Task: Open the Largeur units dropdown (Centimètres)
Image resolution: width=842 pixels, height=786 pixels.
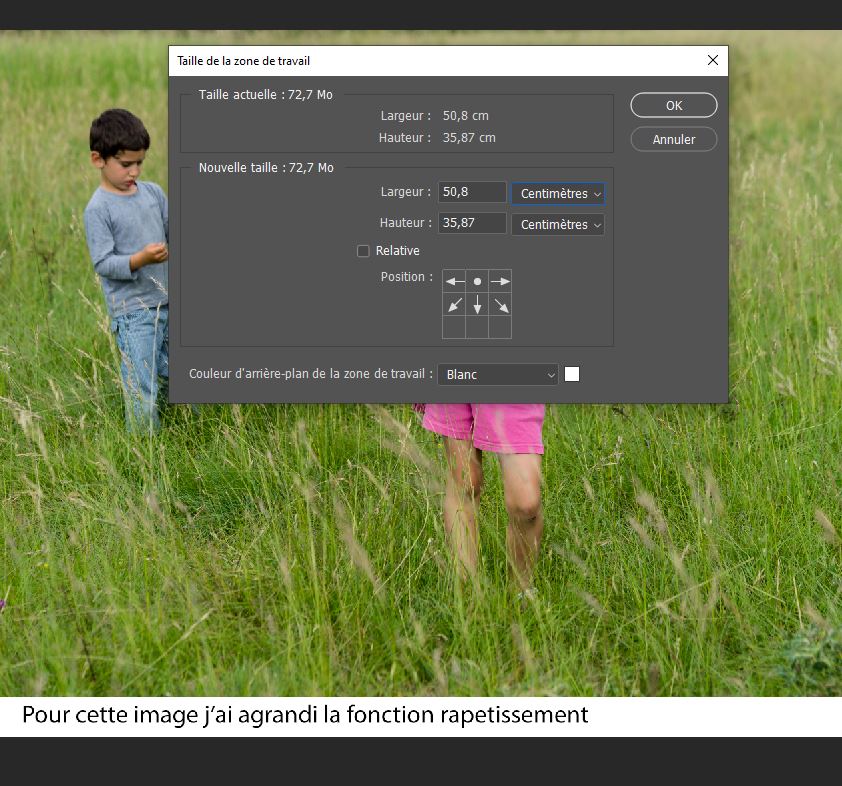Action: point(558,193)
